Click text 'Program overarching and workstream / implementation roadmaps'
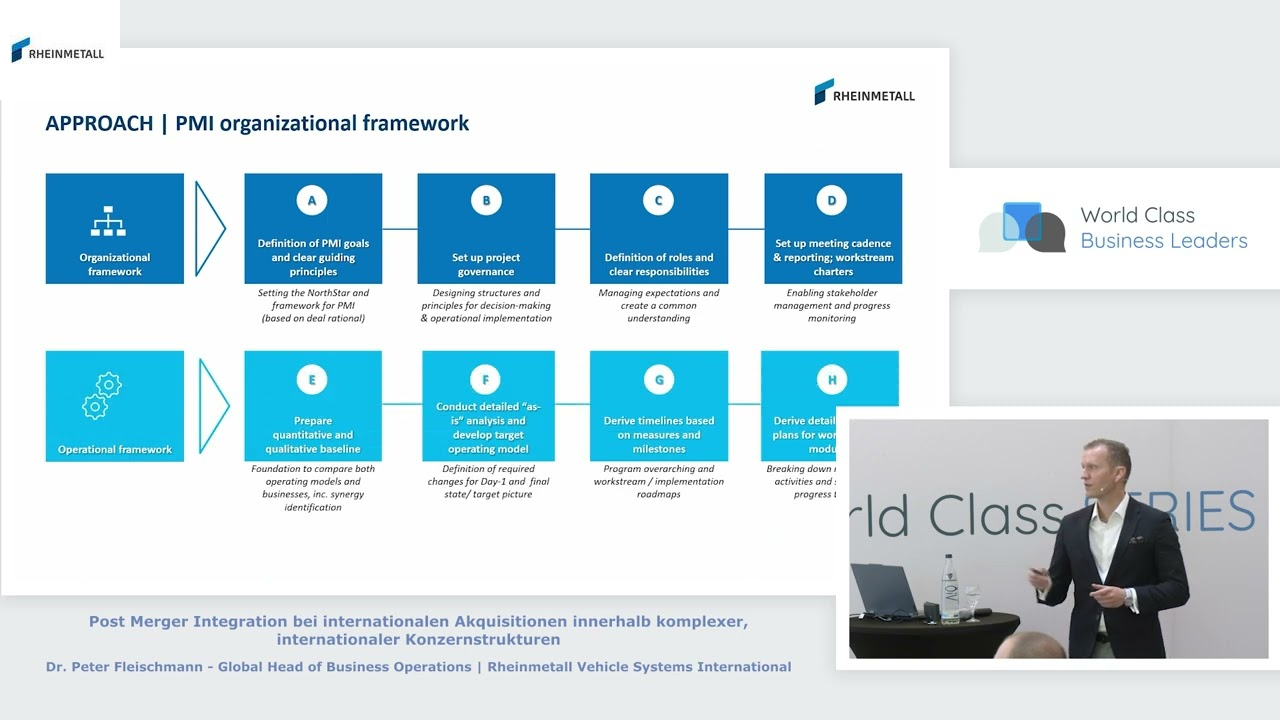This screenshot has height=720, width=1280. coord(659,482)
